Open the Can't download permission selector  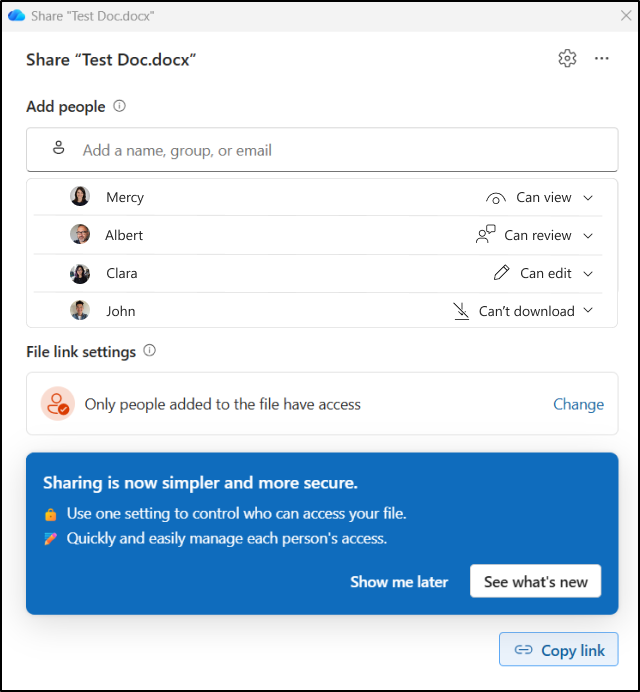[x=523, y=311]
